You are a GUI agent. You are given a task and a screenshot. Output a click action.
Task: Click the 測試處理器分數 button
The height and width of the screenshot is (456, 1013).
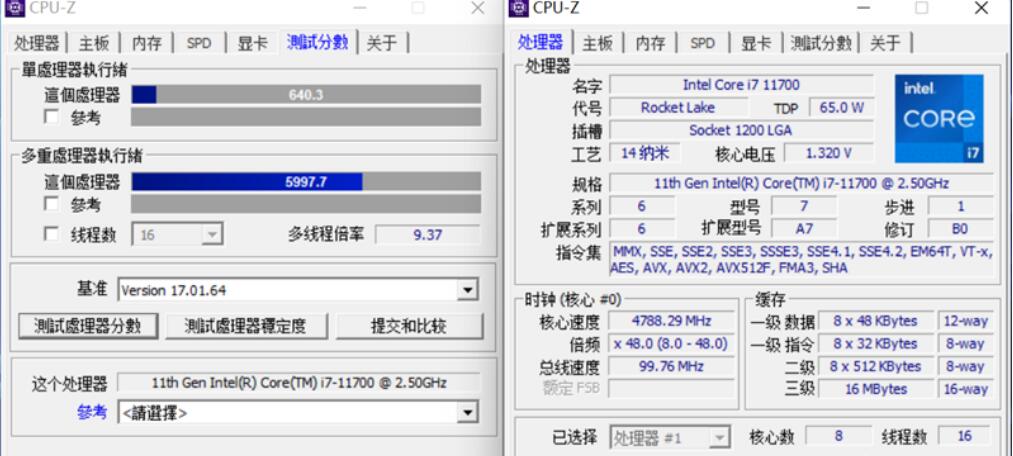pyautogui.click(x=88, y=326)
